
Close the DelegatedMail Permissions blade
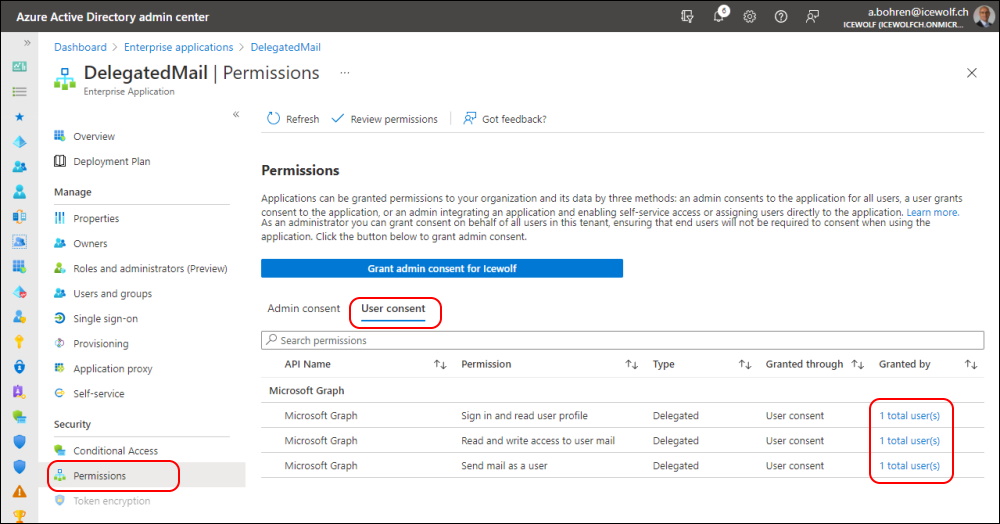tap(971, 73)
